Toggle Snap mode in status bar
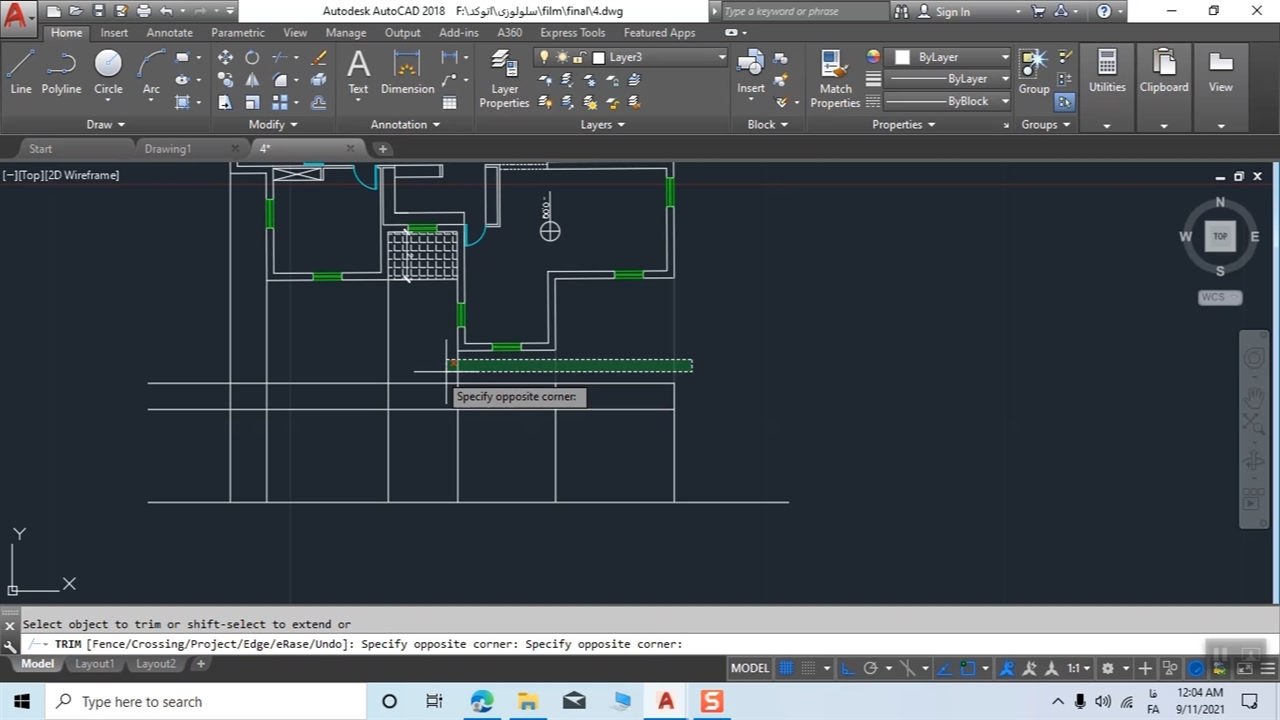This screenshot has height=720, width=1280. click(x=809, y=668)
